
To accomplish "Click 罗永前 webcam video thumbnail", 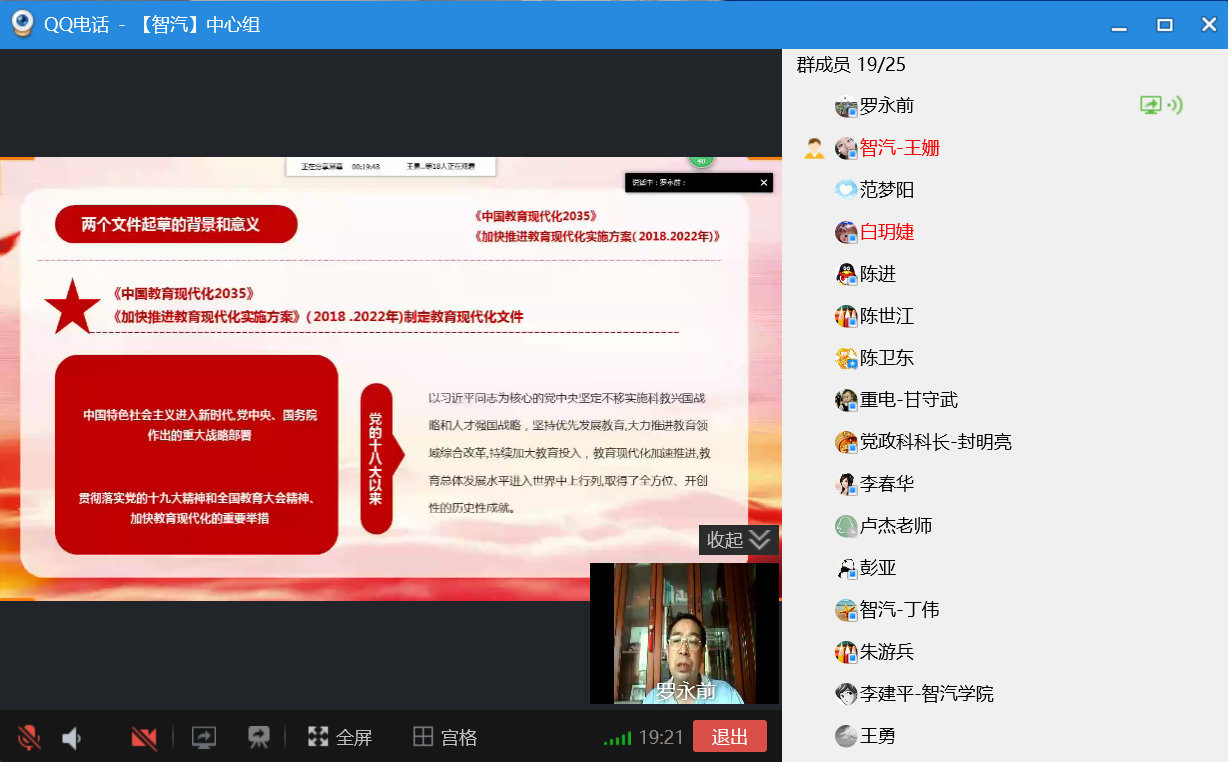I will (684, 632).
